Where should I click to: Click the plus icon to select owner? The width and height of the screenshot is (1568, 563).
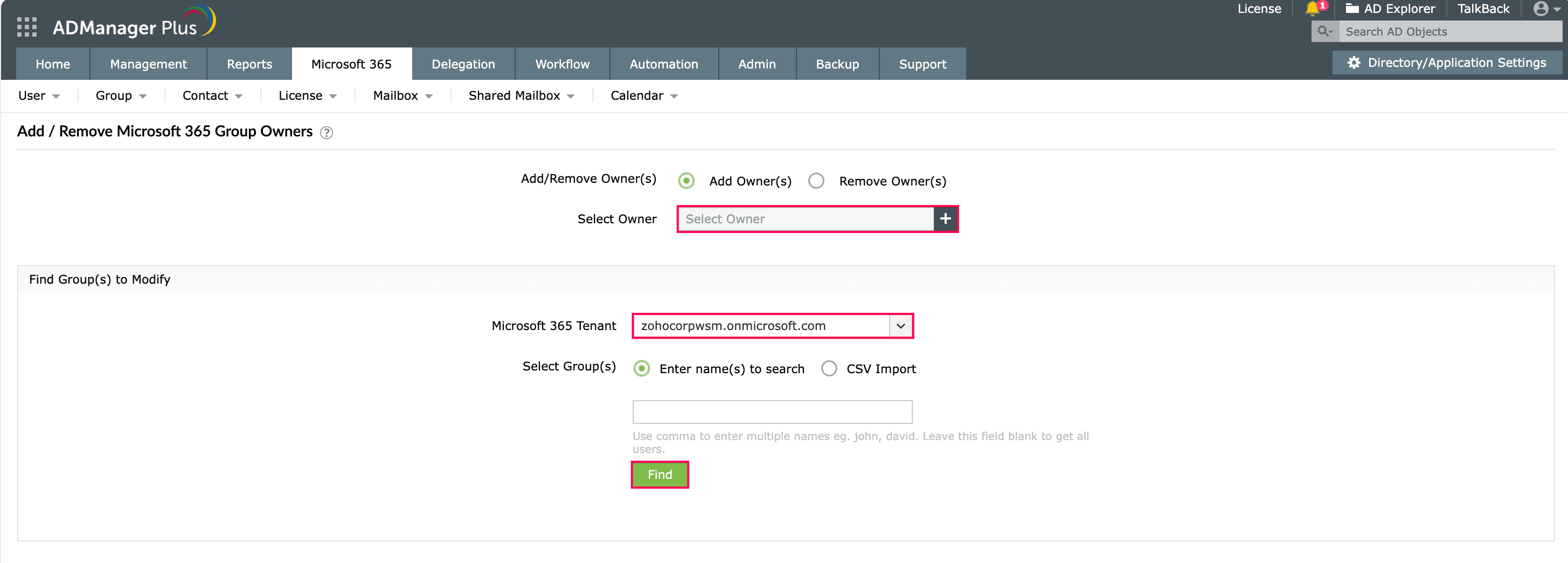pyautogui.click(x=945, y=219)
